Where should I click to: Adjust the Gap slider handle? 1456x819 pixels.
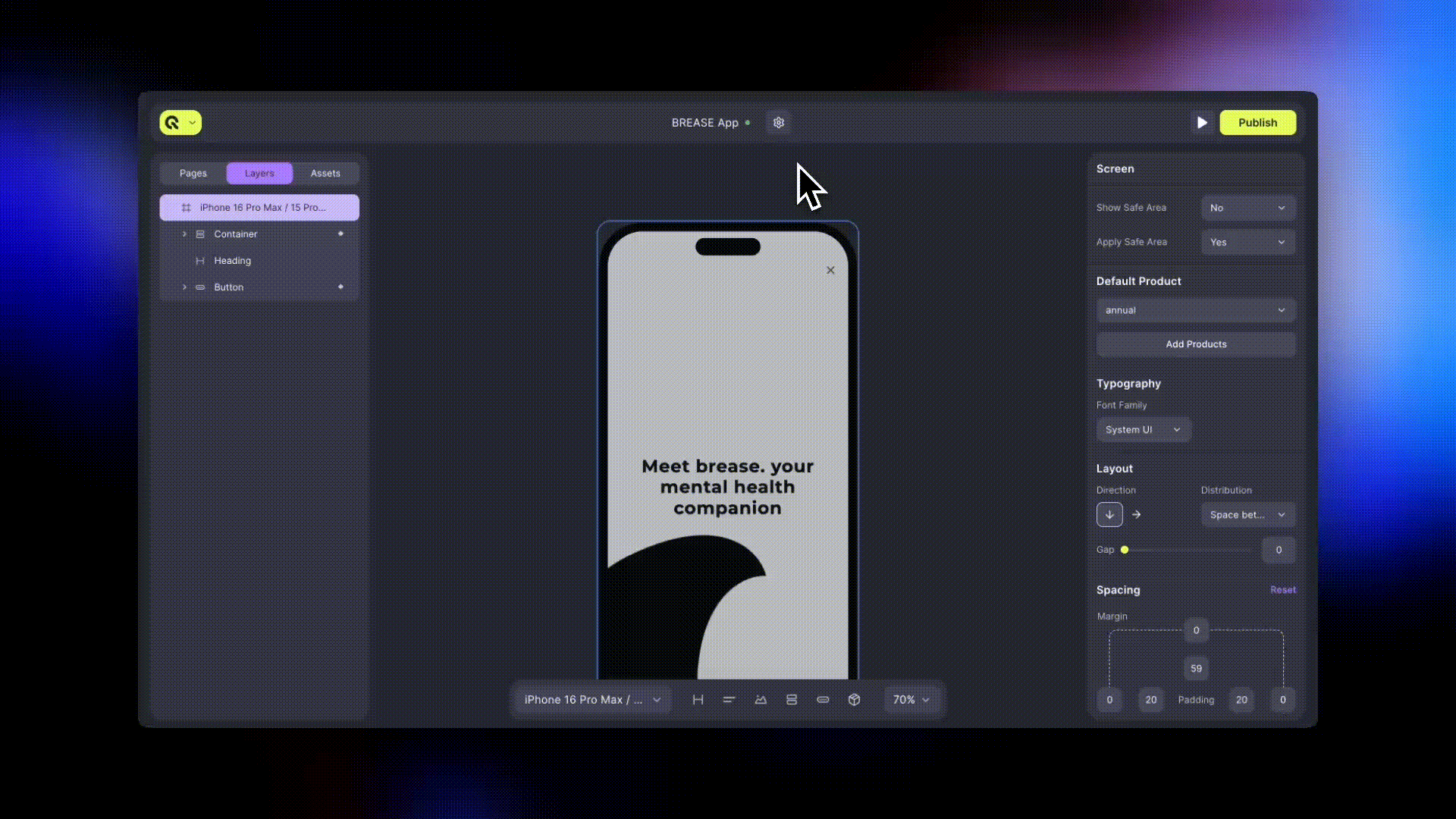1125,550
